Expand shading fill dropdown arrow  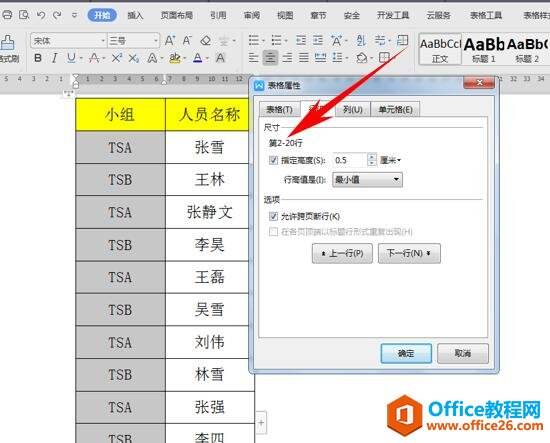(371, 58)
